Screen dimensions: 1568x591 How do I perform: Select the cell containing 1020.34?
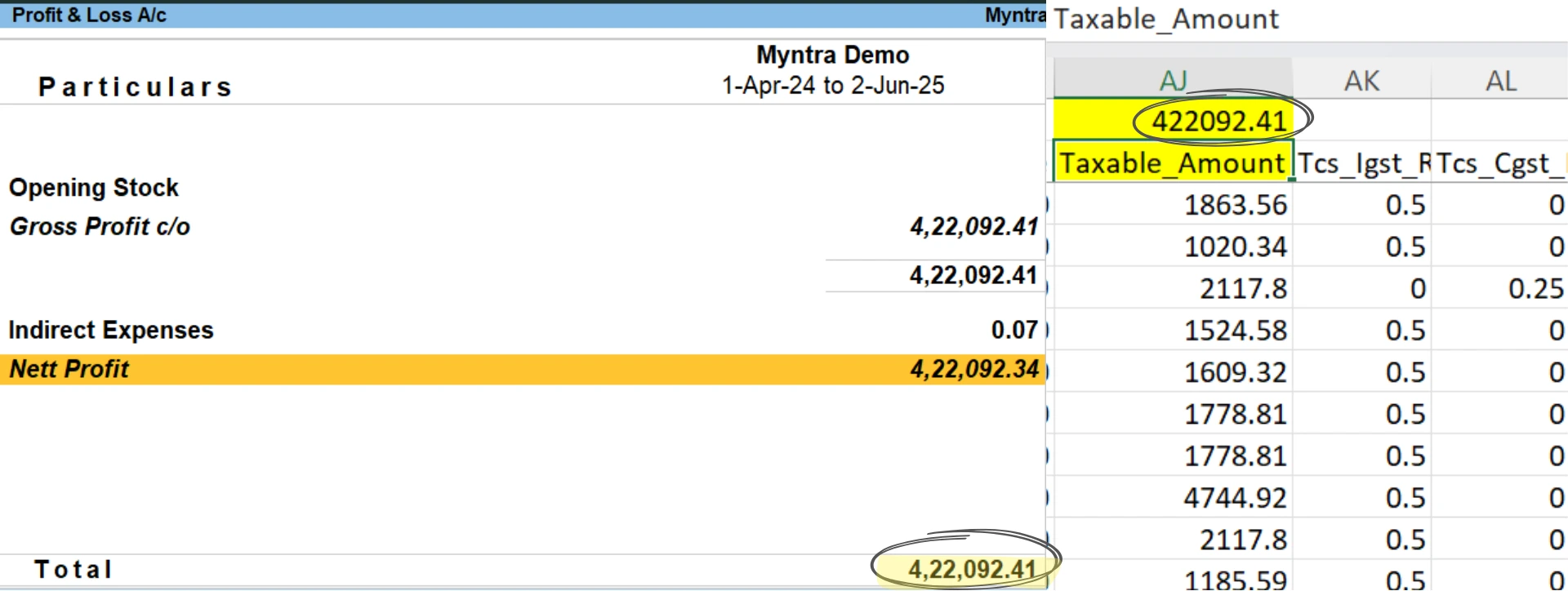(1235, 247)
